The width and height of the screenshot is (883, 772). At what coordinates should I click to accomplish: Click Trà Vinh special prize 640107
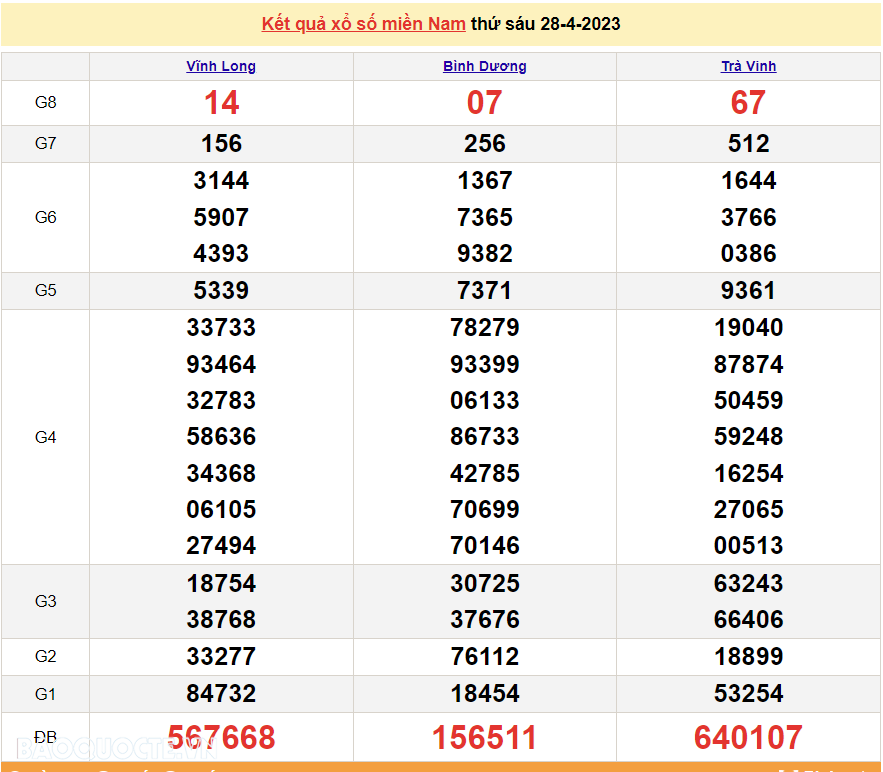748,738
